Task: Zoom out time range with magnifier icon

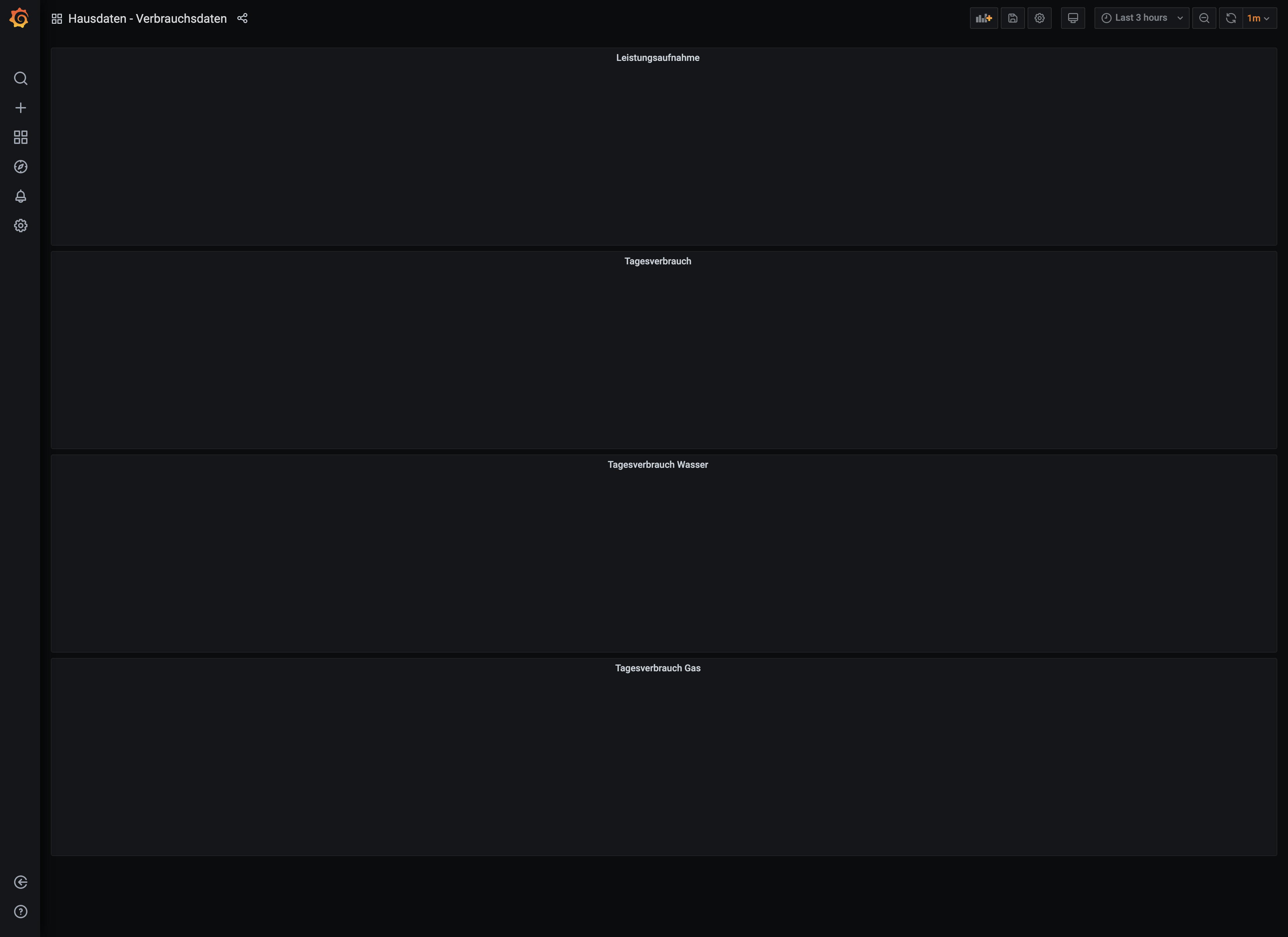Action: [1204, 18]
